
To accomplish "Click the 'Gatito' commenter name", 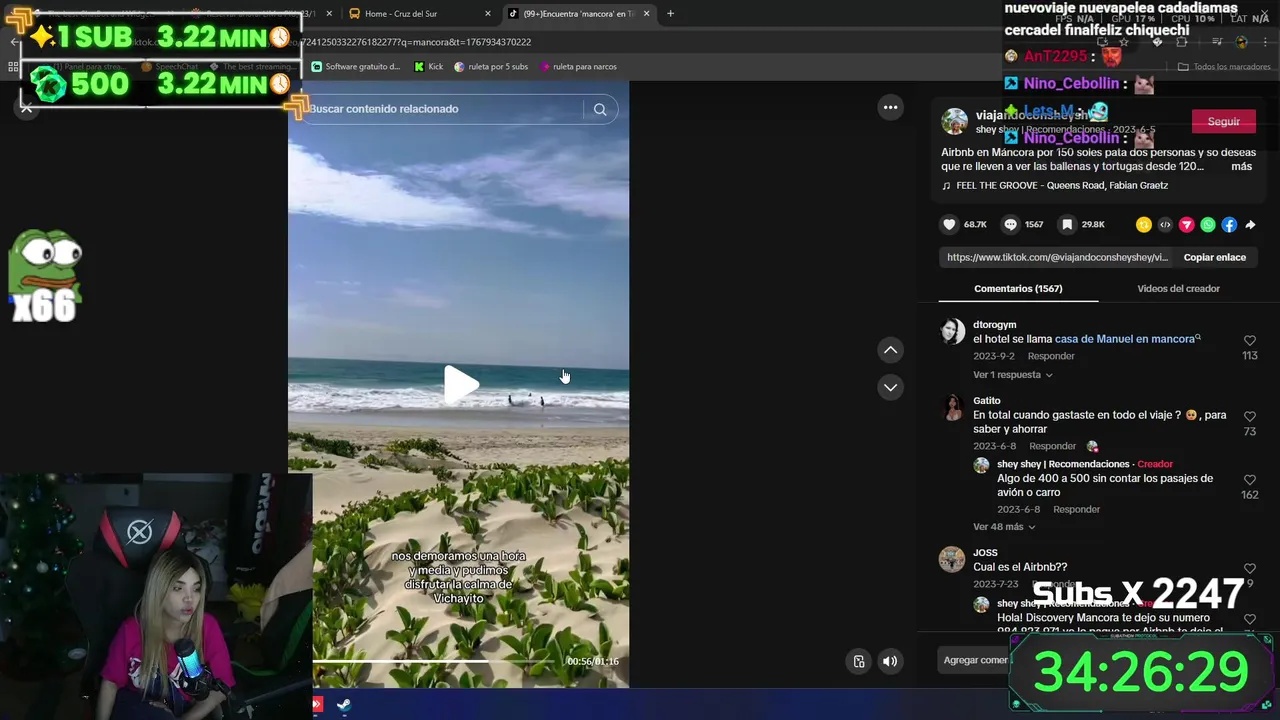I will pyautogui.click(x=987, y=401).
